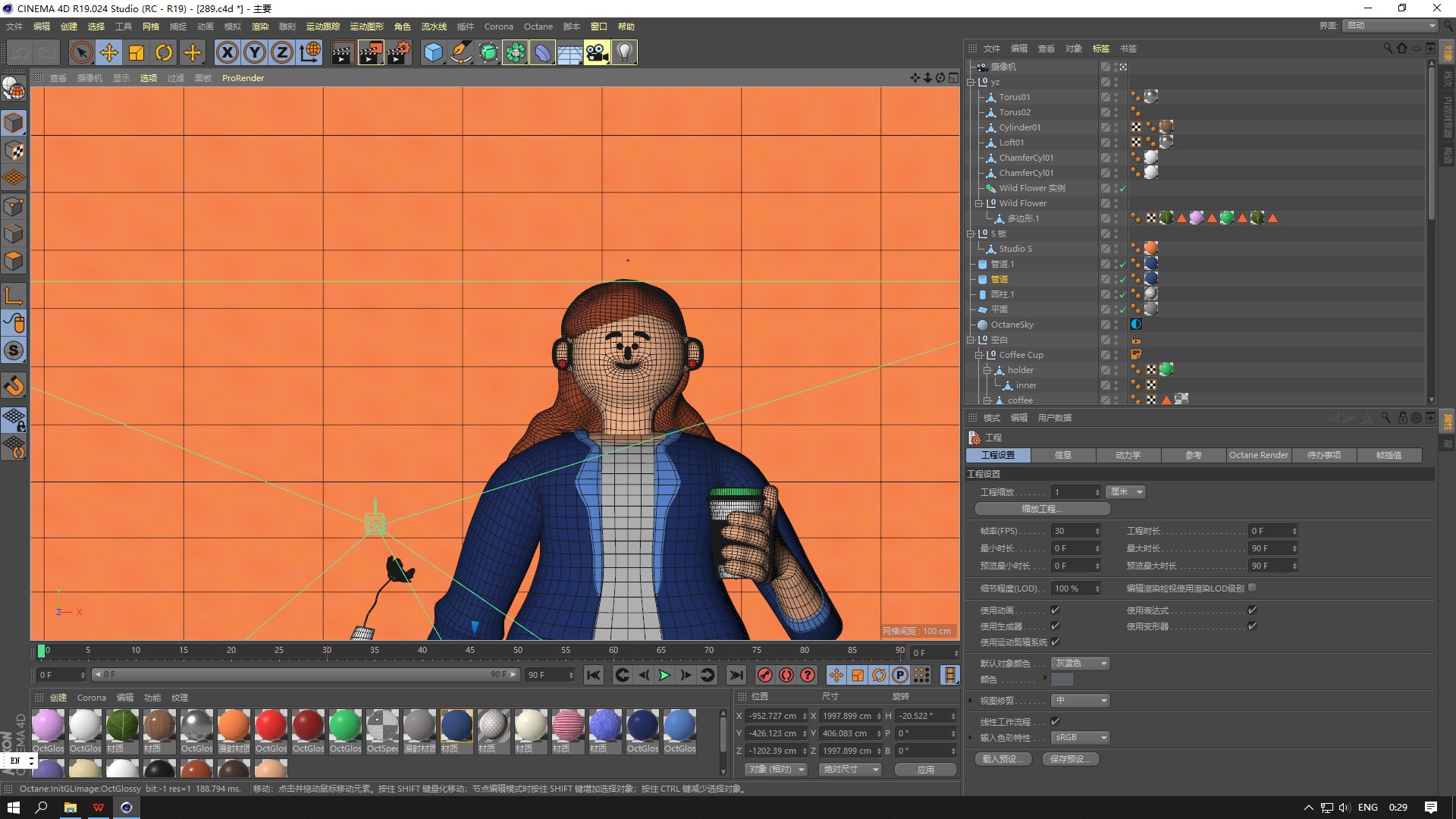Click the 缩放工程 button
The width and height of the screenshot is (1456, 819).
click(x=1042, y=509)
